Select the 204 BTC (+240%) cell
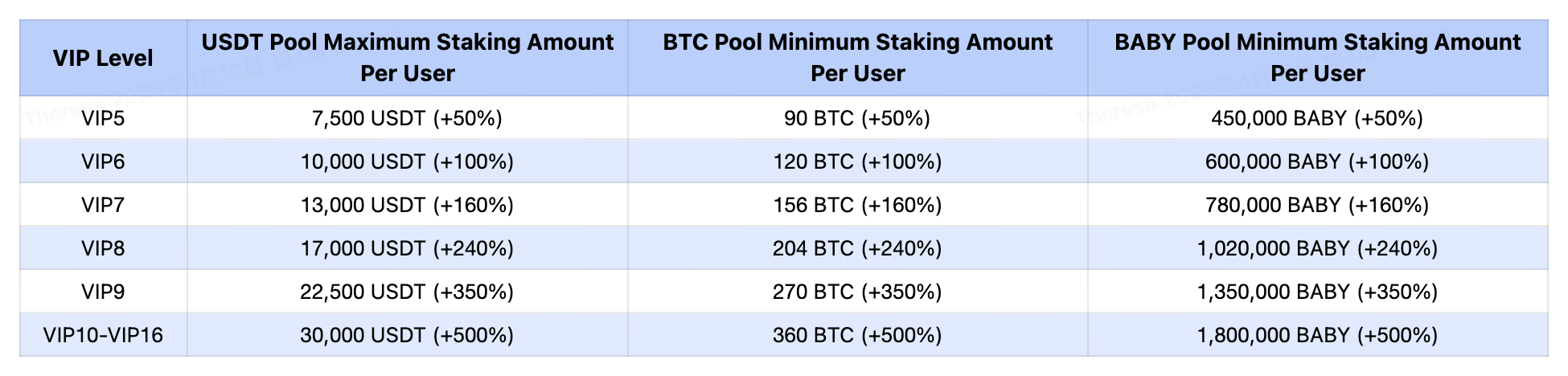Screen dimensions: 1568x376 point(857,249)
